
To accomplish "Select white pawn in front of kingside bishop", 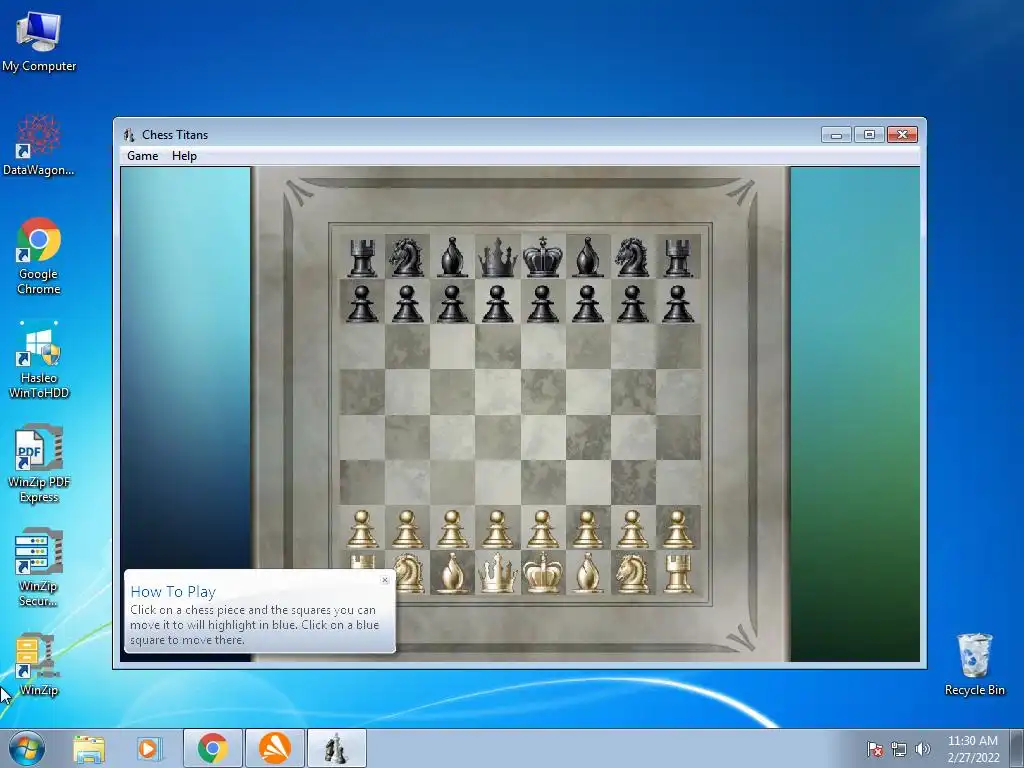I will (x=587, y=529).
